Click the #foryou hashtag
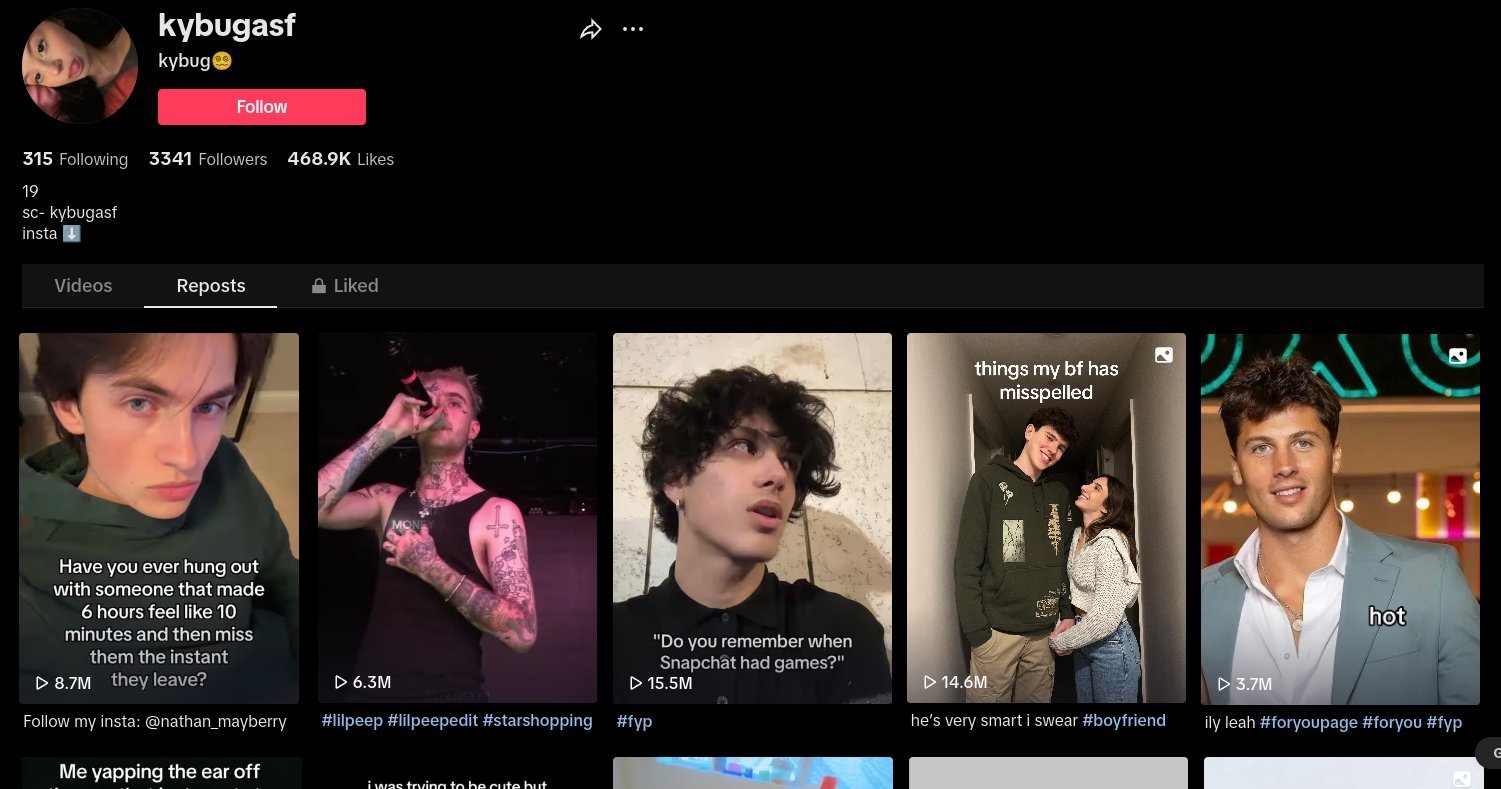This screenshot has width=1501, height=789. pos(1392,722)
